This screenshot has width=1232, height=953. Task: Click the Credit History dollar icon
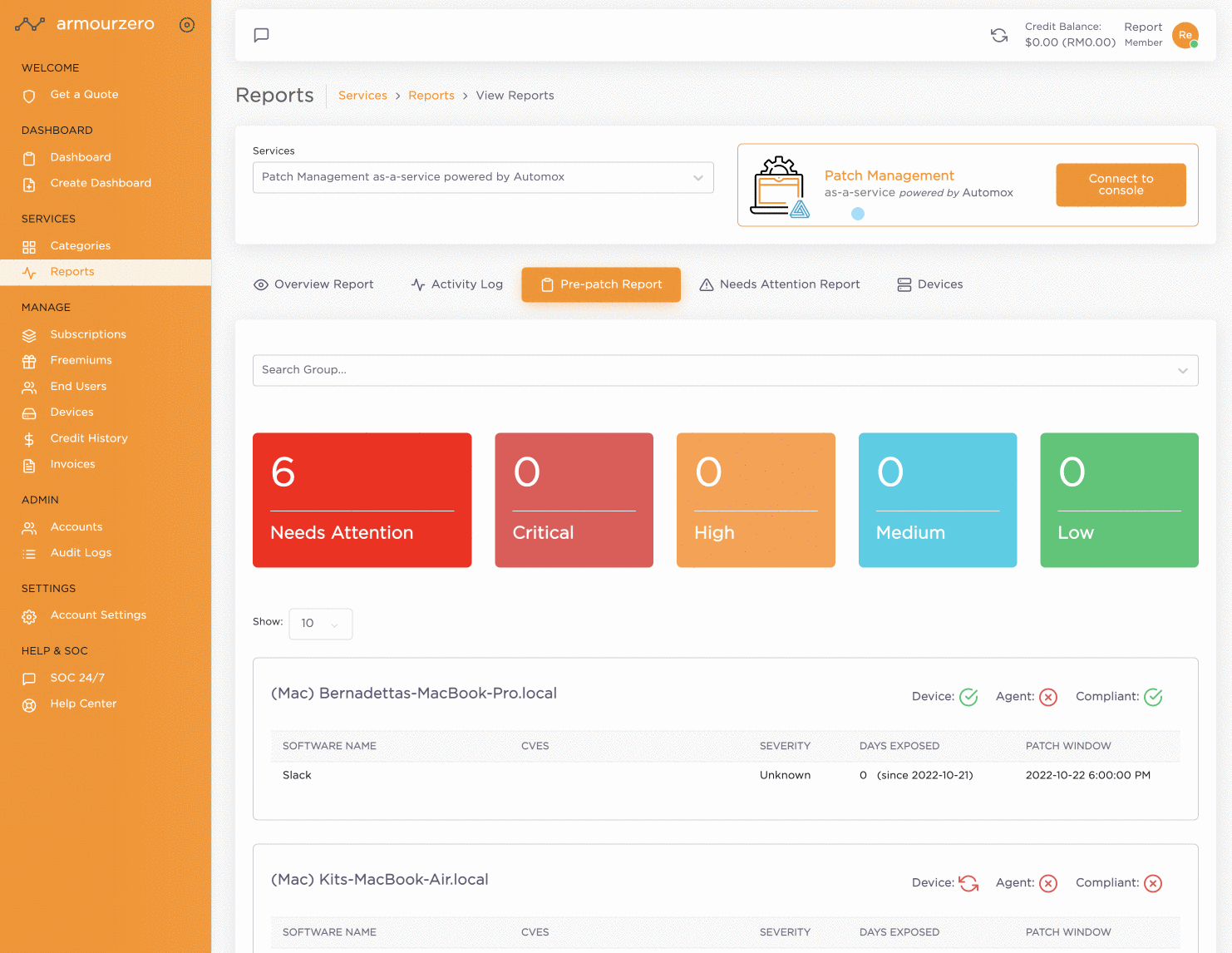29,439
